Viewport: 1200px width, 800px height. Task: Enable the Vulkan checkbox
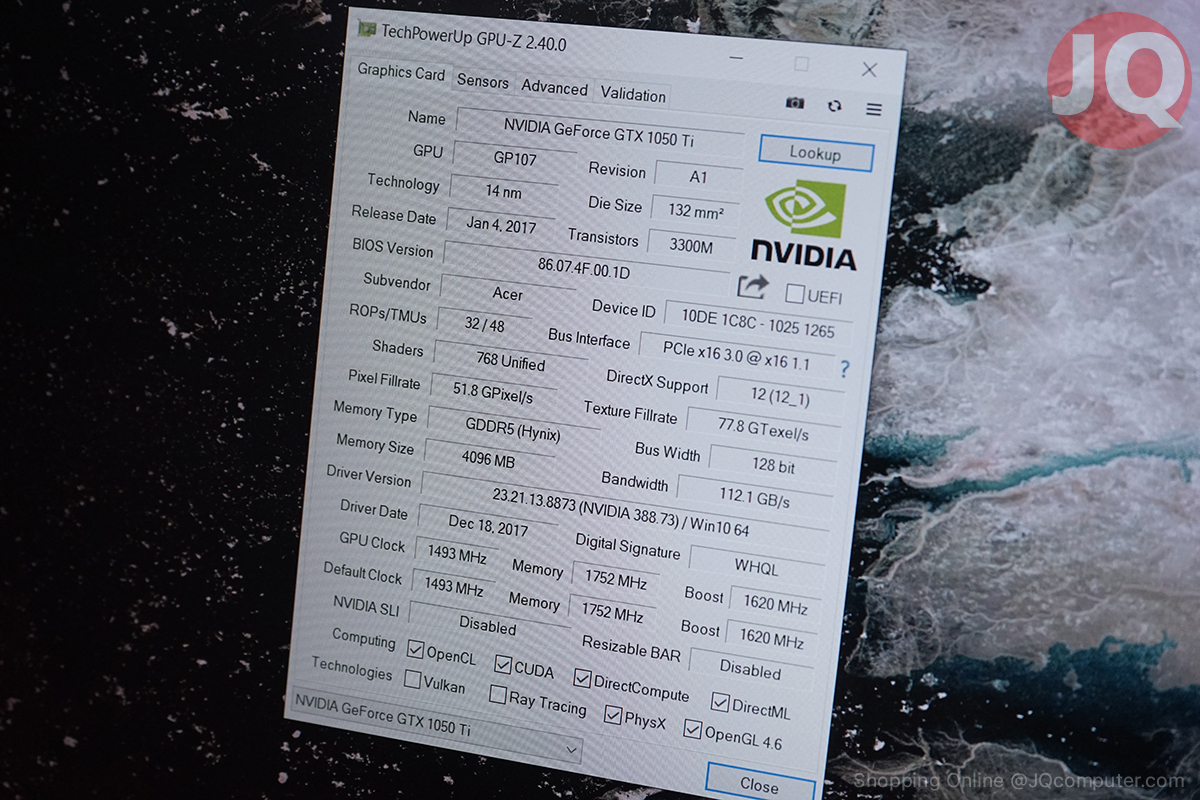pos(412,679)
